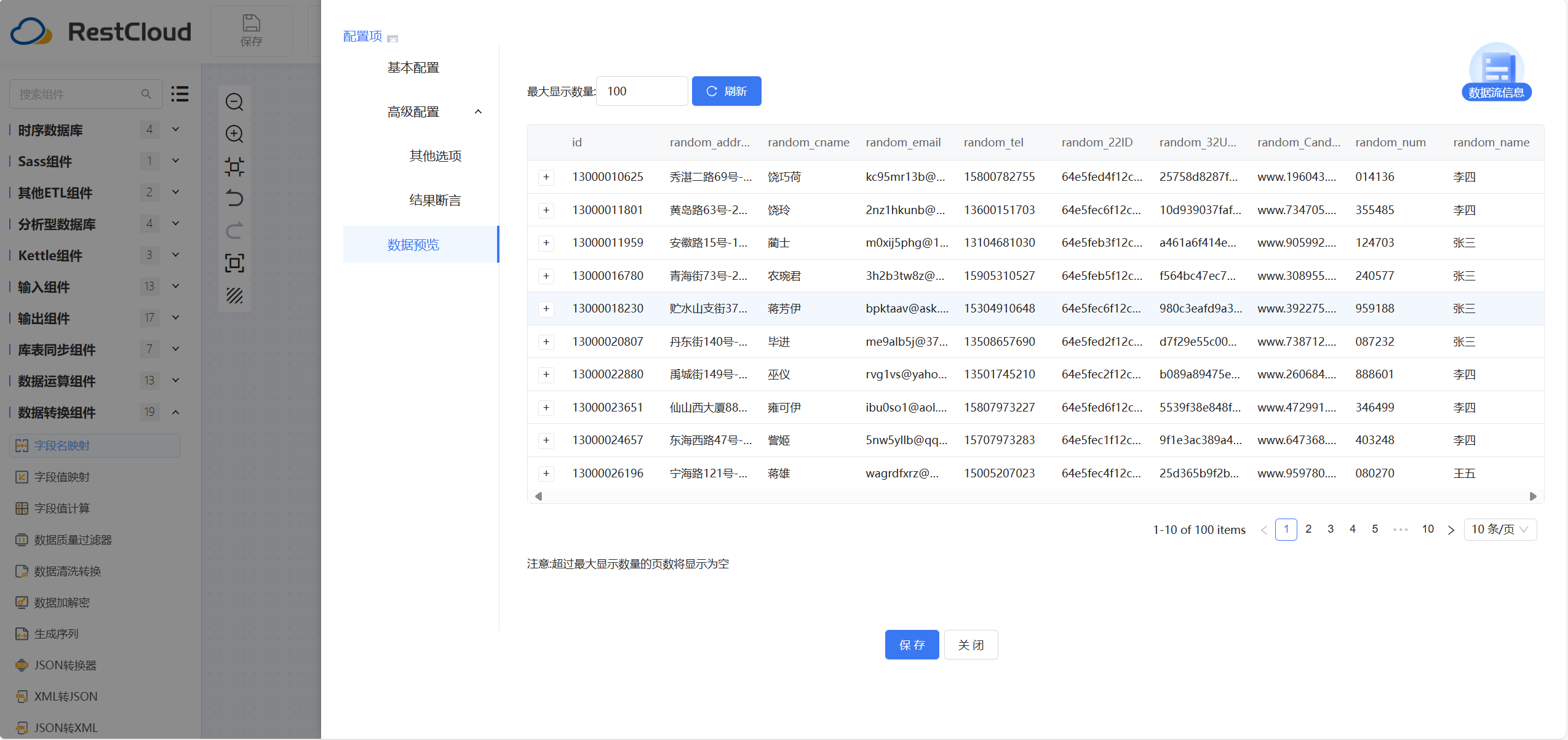Collapse the 数据转换组件 group

click(x=175, y=412)
